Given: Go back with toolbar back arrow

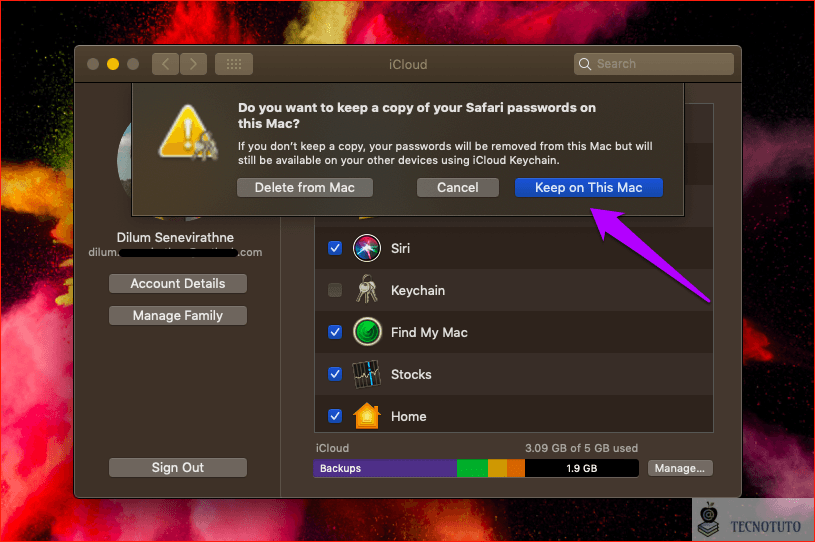Looking at the screenshot, I should point(166,64).
